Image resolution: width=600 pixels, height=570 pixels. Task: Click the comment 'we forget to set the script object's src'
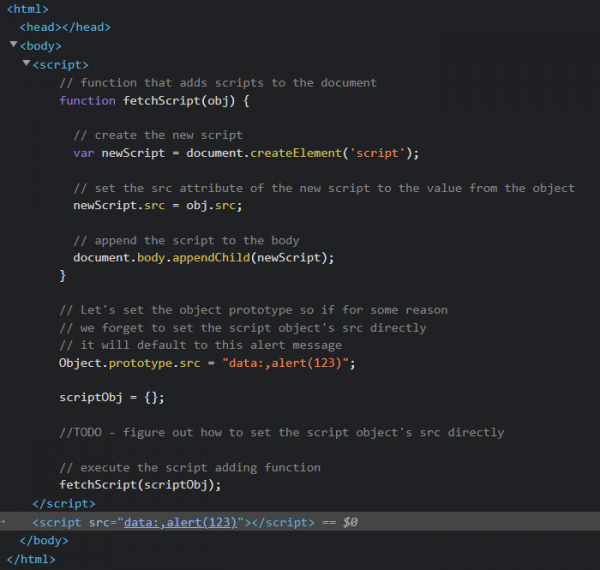click(x=243, y=328)
